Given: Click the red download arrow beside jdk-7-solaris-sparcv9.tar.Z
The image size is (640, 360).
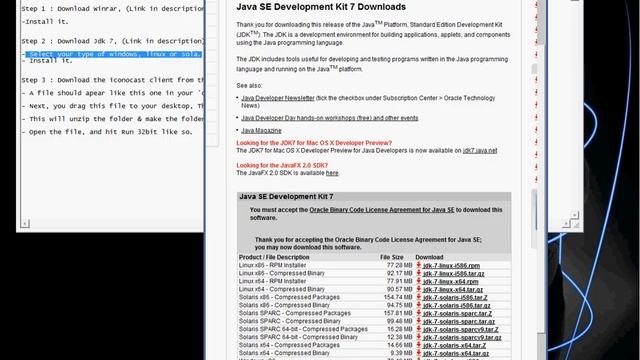Looking at the screenshot, I should click(418, 329).
